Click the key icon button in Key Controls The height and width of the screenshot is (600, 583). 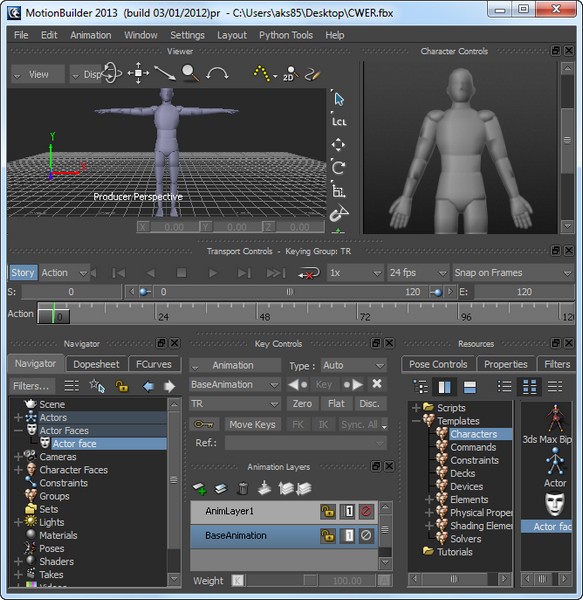204,424
